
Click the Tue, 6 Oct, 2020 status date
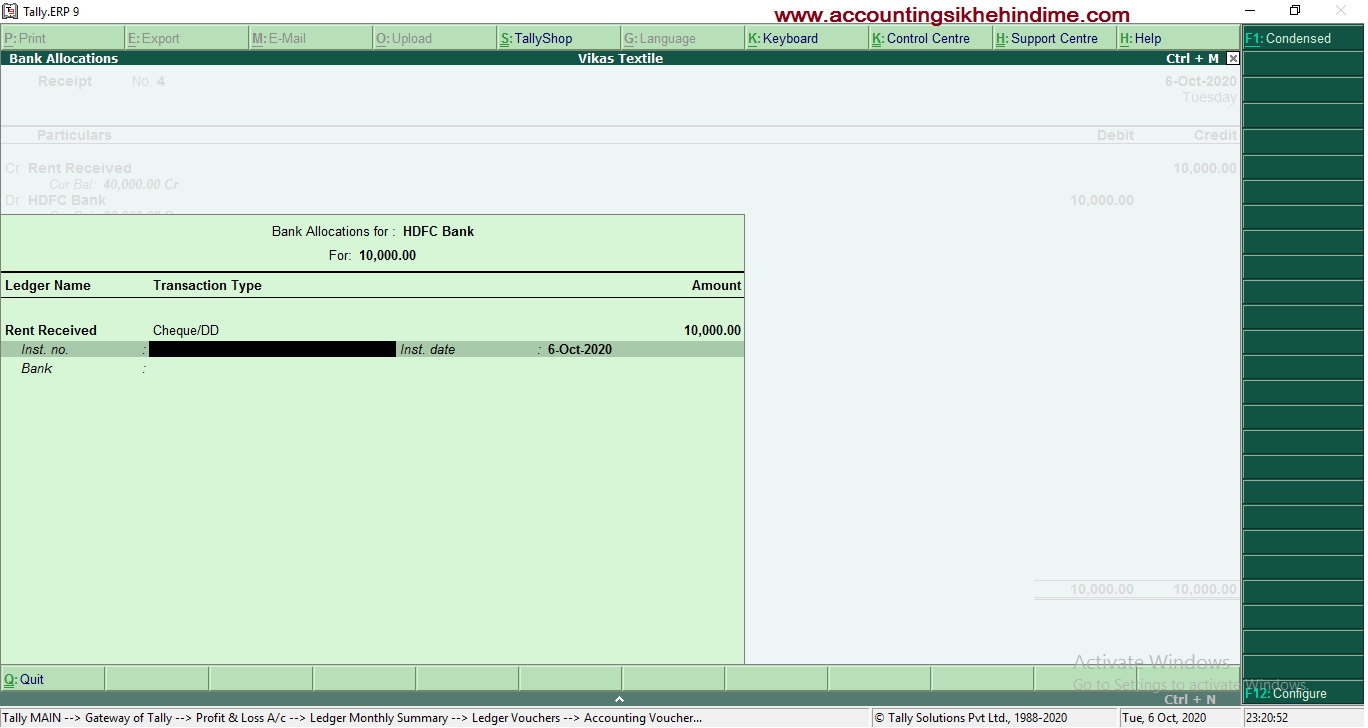pos(1164,717)
